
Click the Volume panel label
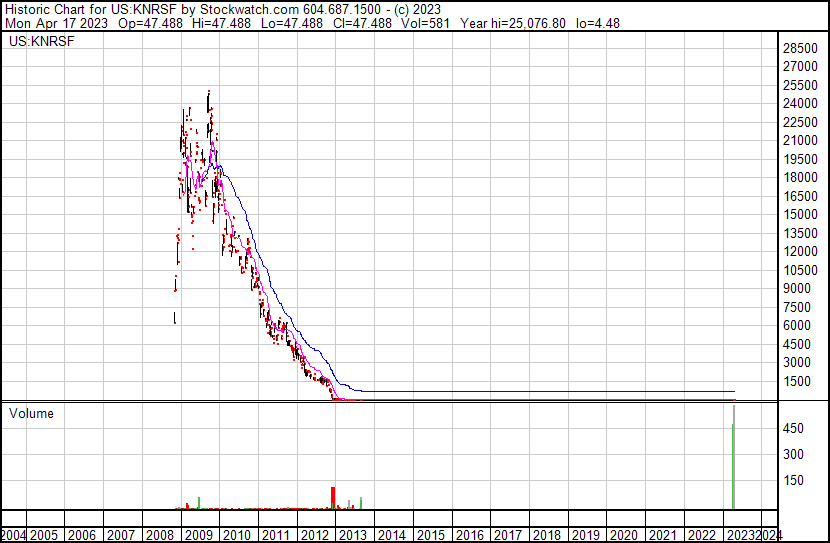(31, 413)
